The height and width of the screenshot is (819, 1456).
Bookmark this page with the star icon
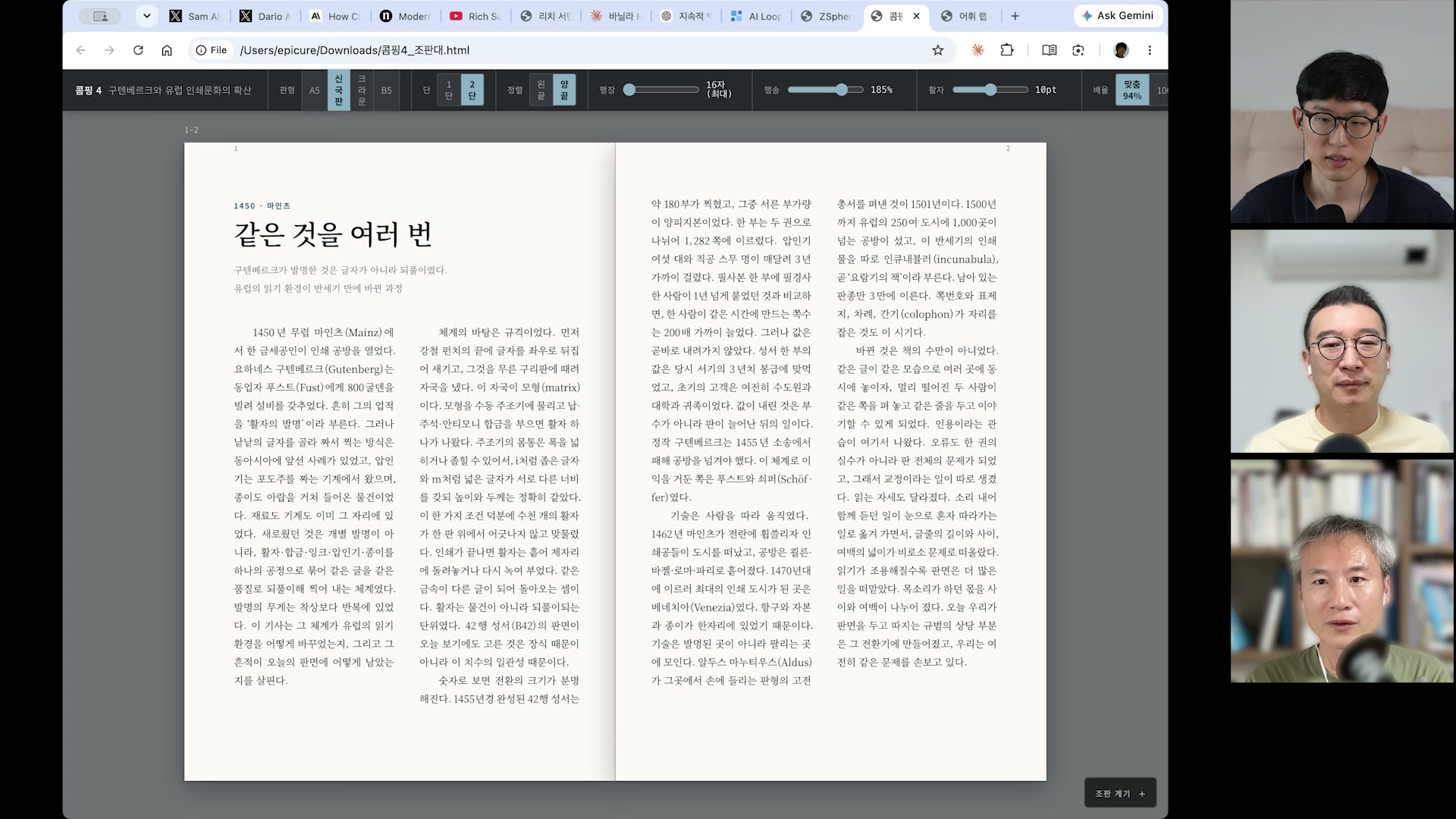pyautogui.click(x=938, y=50)
